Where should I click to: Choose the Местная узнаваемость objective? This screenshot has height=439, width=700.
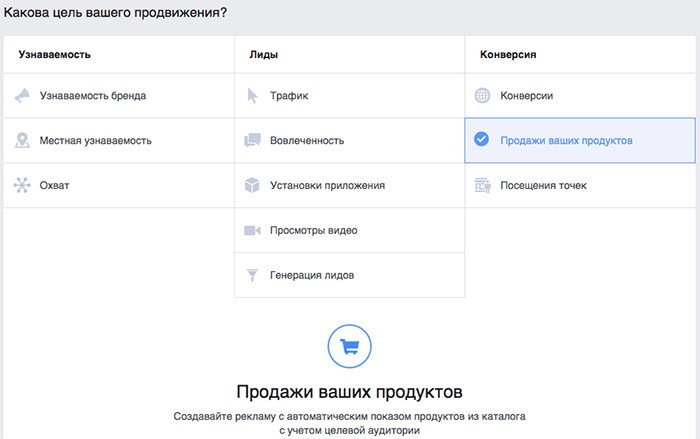[119, 140]
